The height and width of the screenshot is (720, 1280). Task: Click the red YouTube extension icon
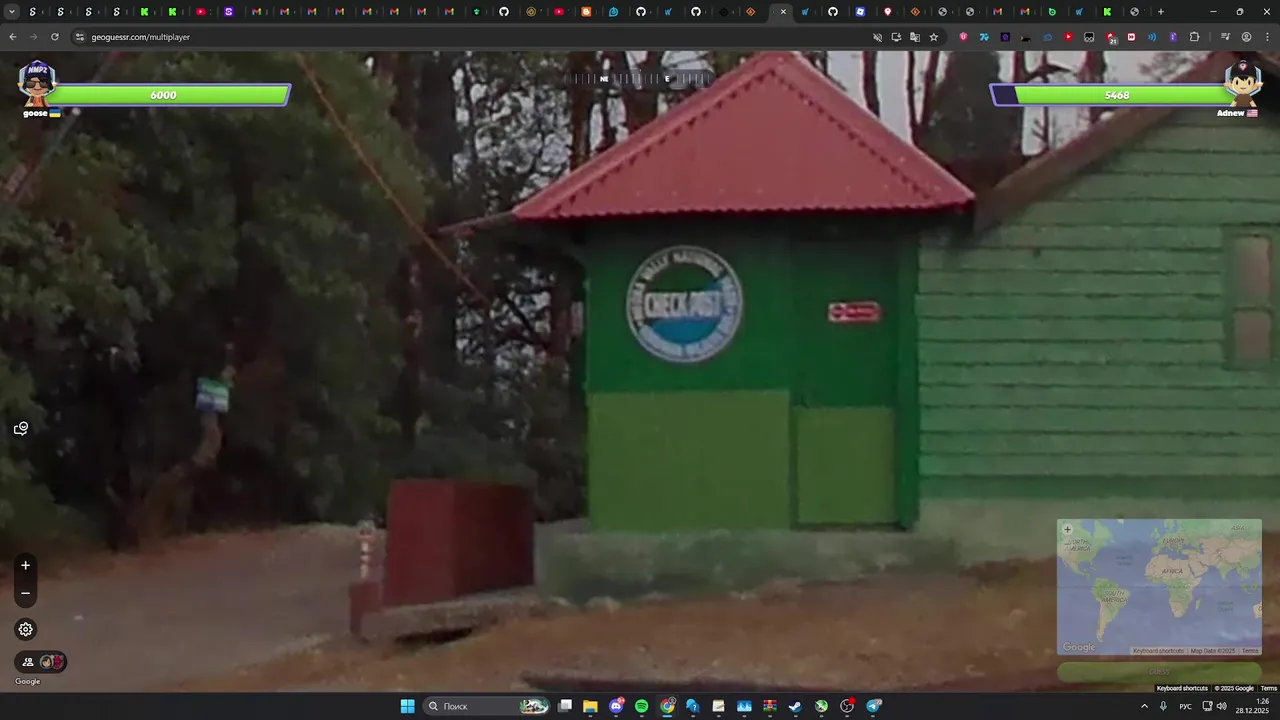(x=1068, y=37)
